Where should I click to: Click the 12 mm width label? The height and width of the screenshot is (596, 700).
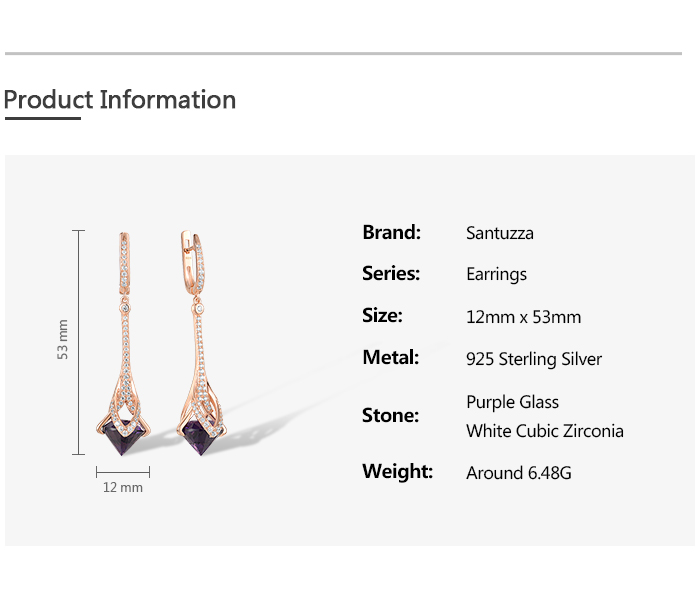(x=123, y=487)
